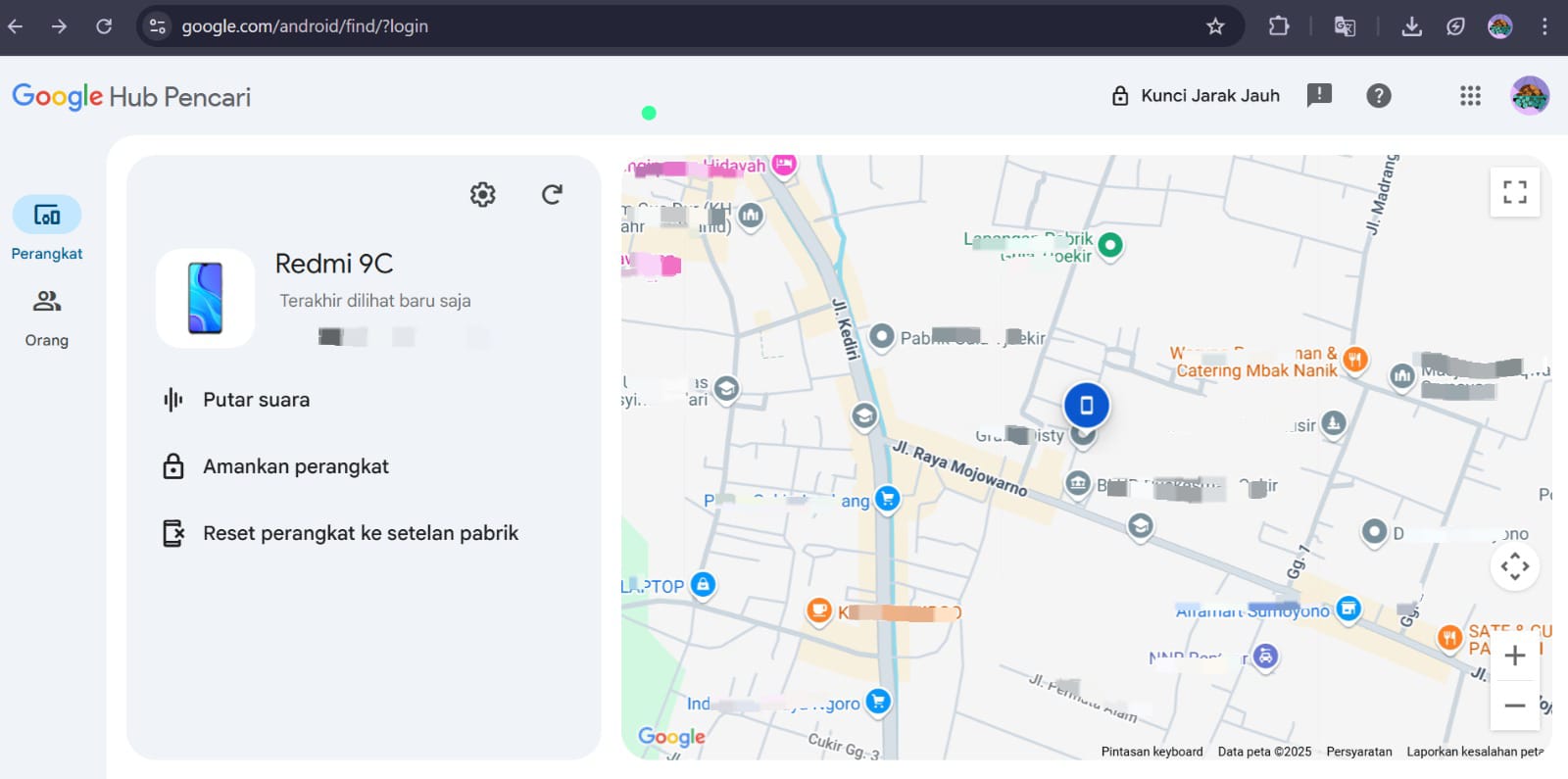Open the Google apps grid

pyautogui.click(x=1469, y=95)
